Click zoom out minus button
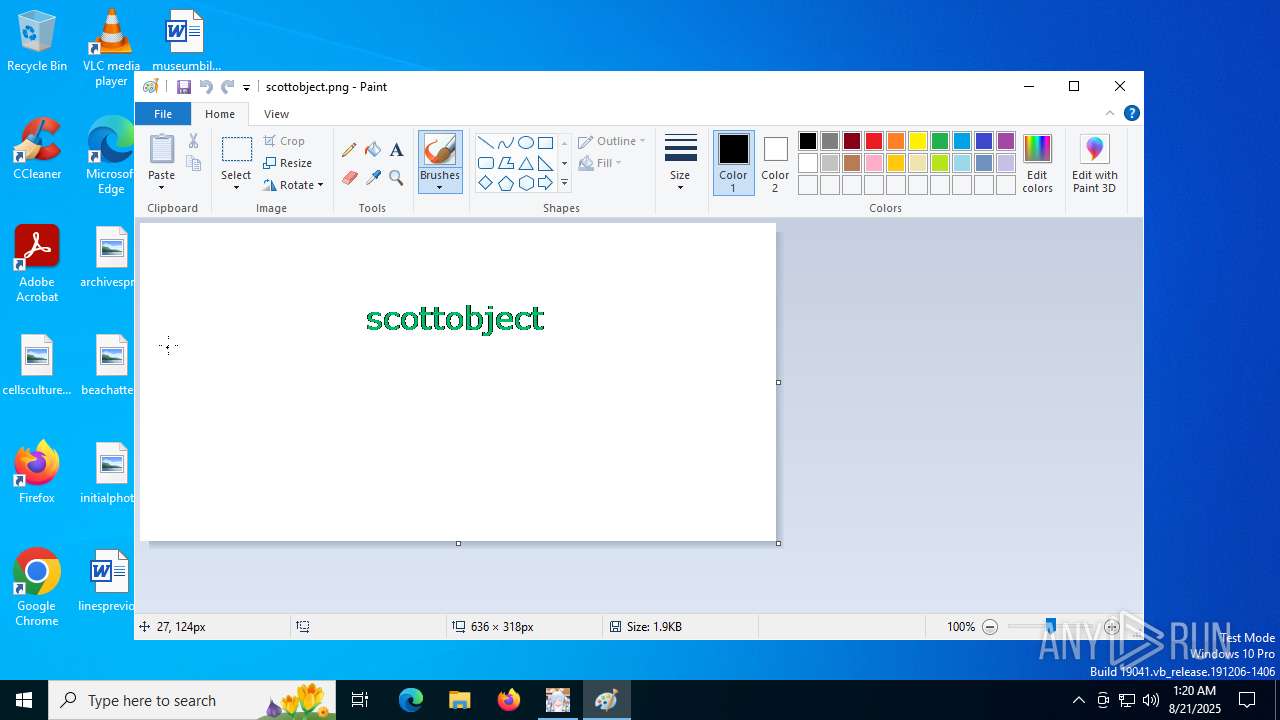The image size is (1280, 720). [990, 627]
